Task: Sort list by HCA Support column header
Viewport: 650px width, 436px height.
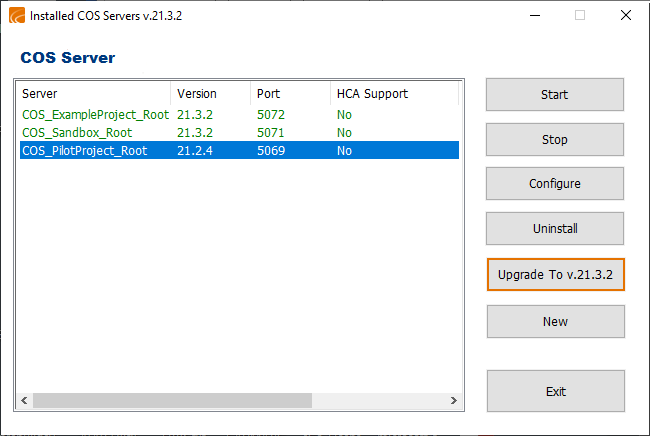Action: pos(394,94)
